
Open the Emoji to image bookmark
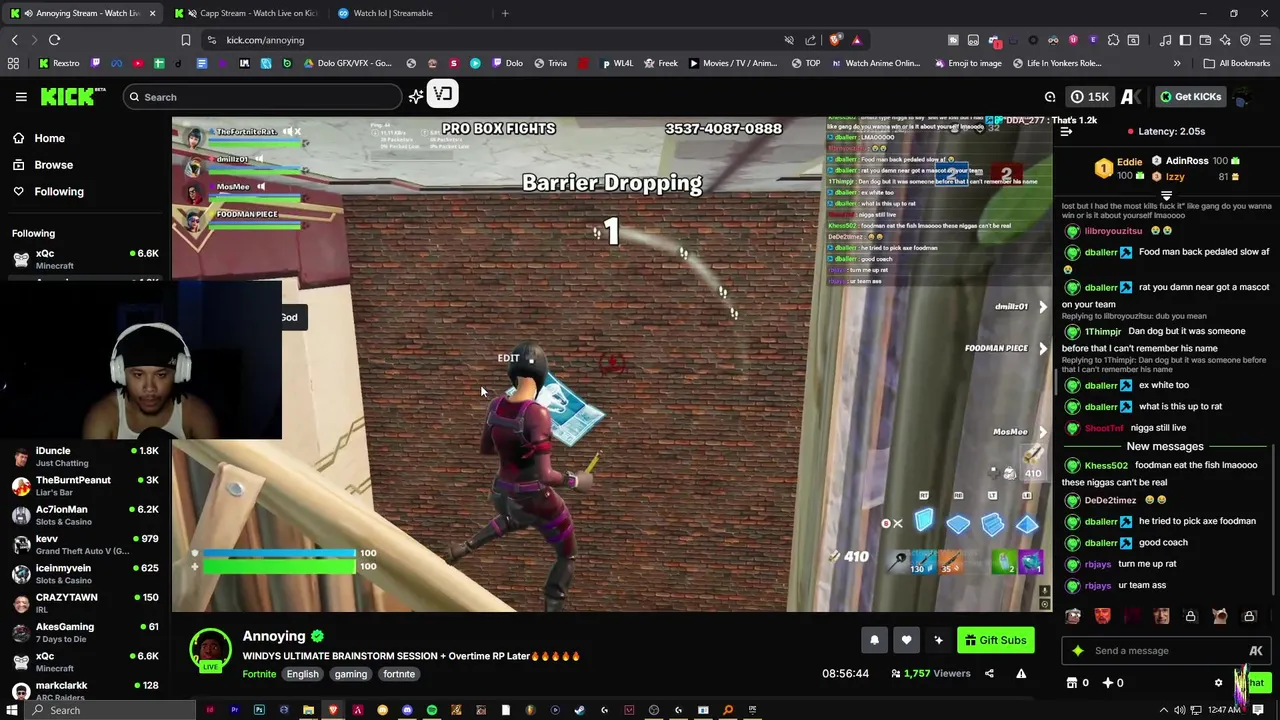968,63
